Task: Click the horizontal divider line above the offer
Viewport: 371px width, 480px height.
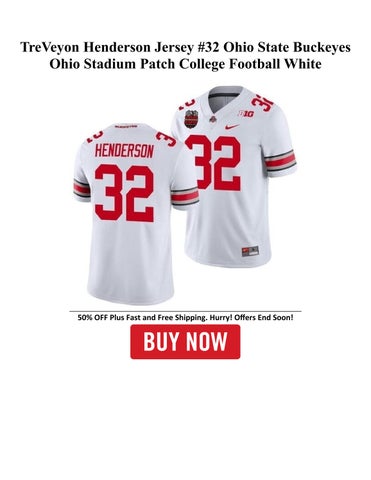Action: click(185, 311)
